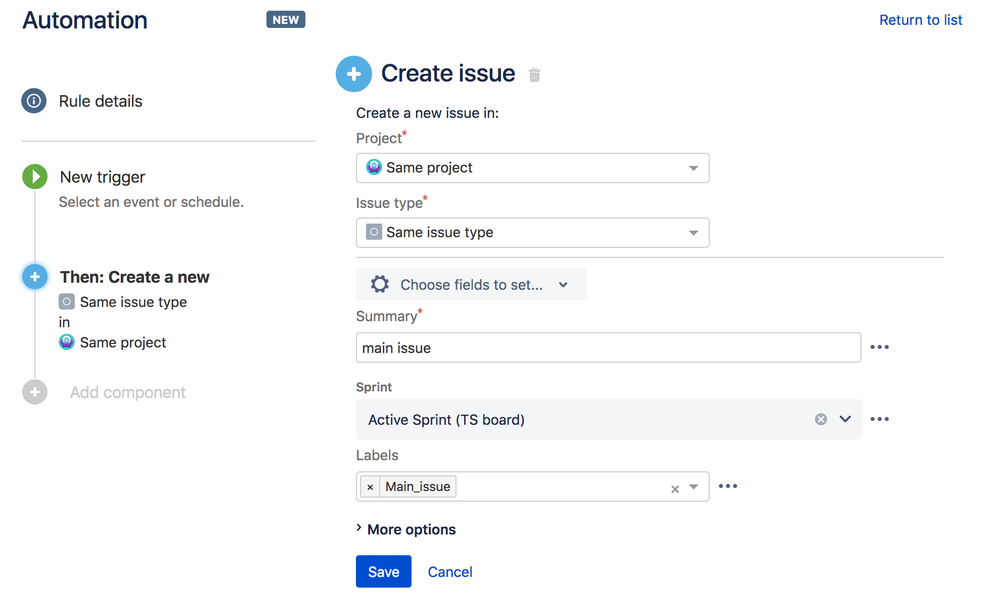Screen dimensions: 999x615
Task: Click the Save button
Action: point(384,572)
